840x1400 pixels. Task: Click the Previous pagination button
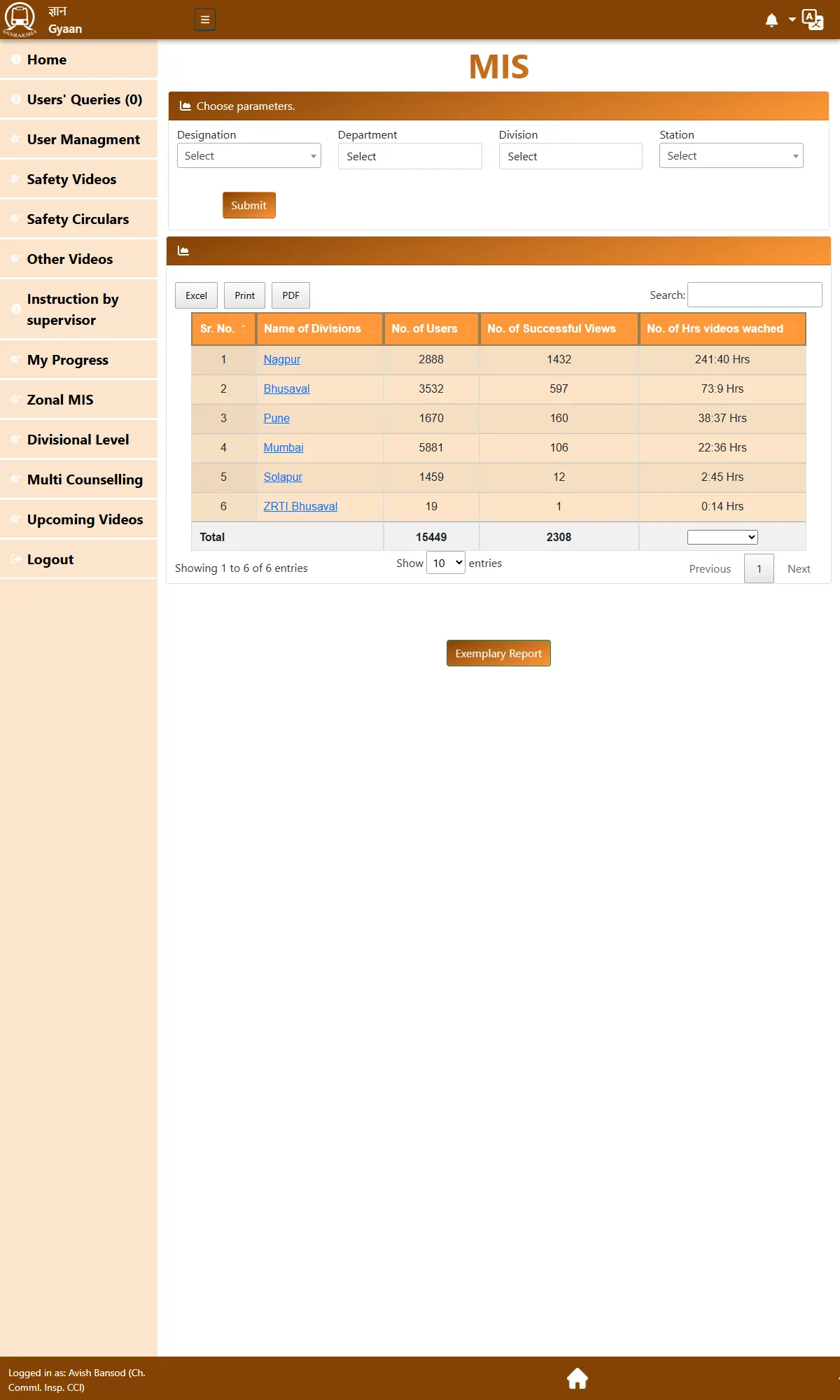pos(710,569)
